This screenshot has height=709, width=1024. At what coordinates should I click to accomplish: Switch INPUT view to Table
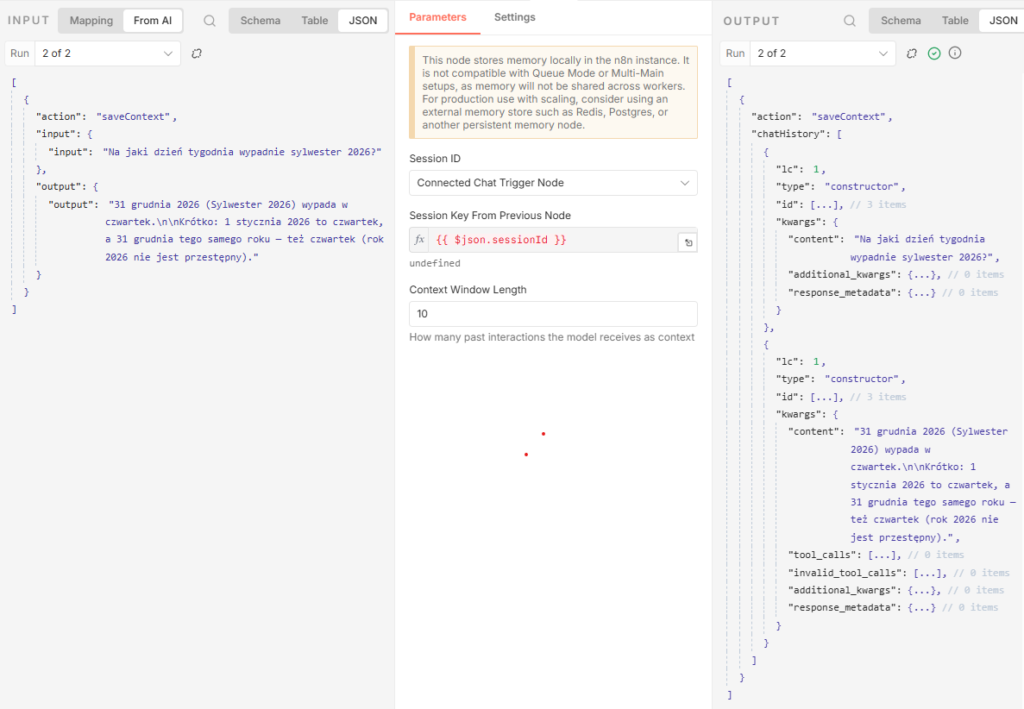click(x=315, y=21)
